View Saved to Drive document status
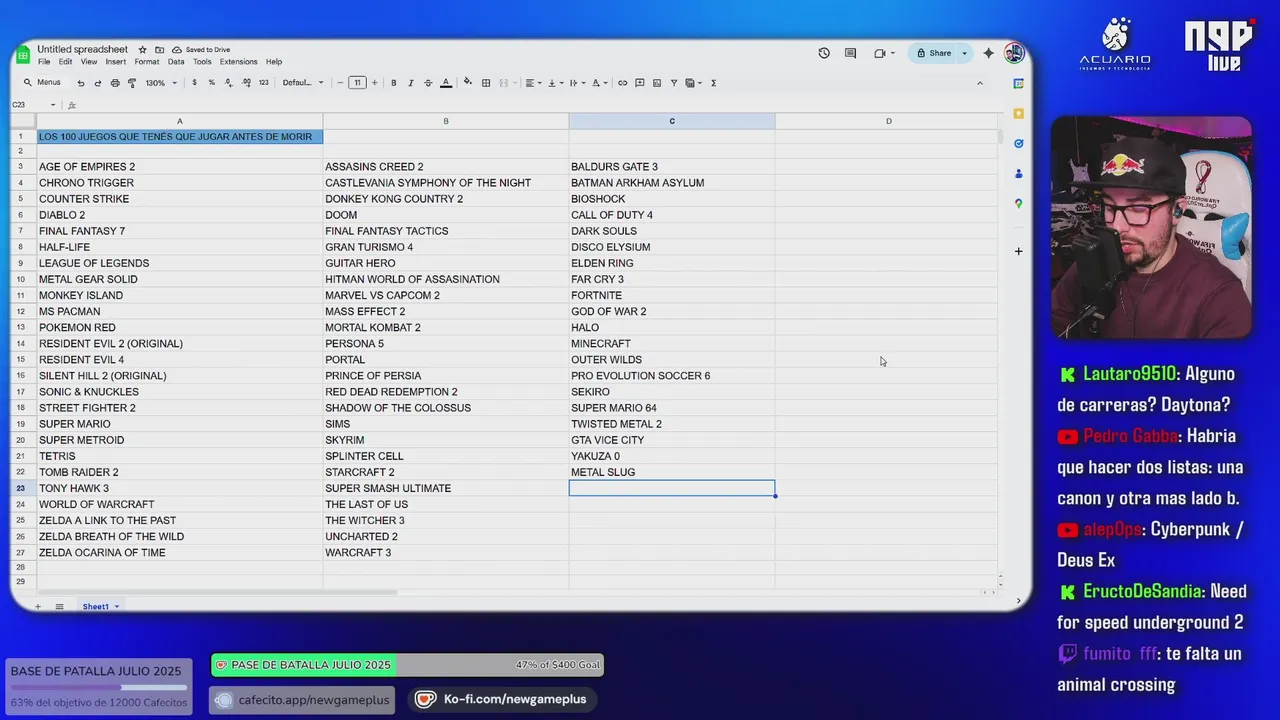This screenshot has height=720, width=1280. pyautogui.click(x=201, y=49)
